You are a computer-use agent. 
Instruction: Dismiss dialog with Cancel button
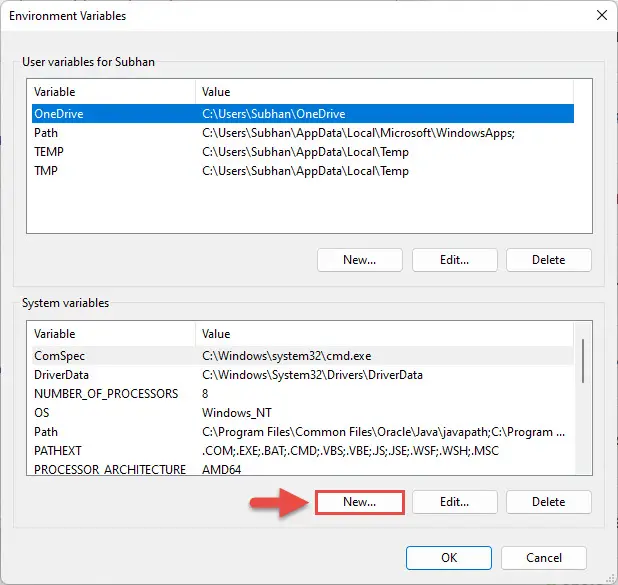[544, 558]
